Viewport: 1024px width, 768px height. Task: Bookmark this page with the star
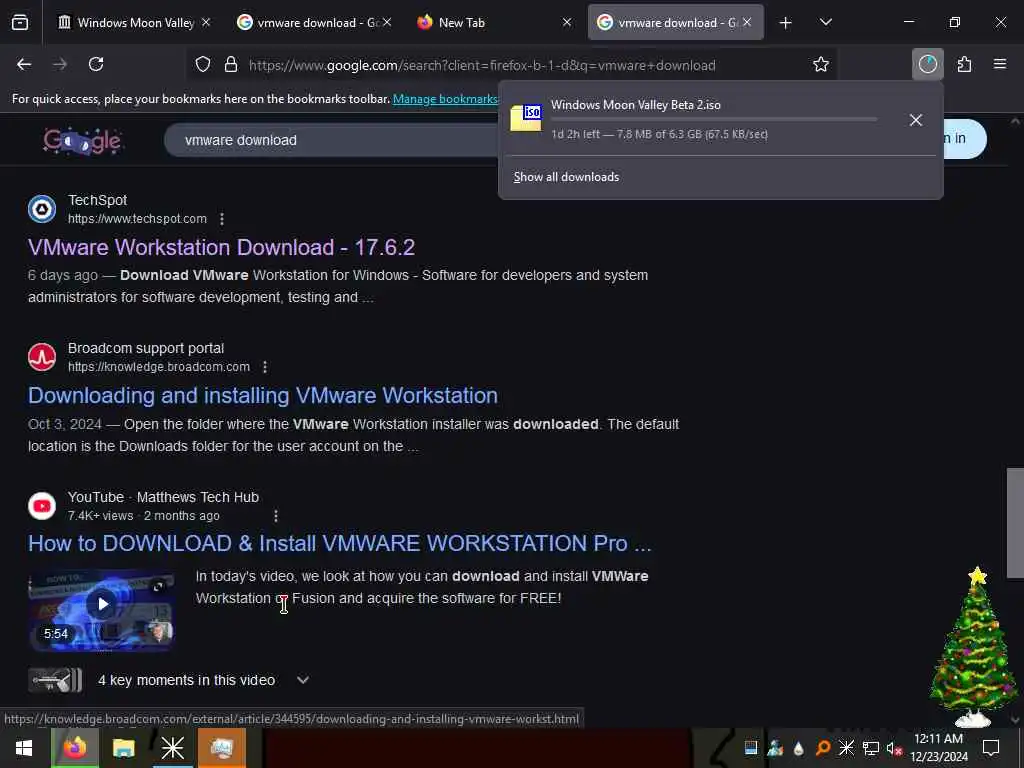click(x=821, y=65)
